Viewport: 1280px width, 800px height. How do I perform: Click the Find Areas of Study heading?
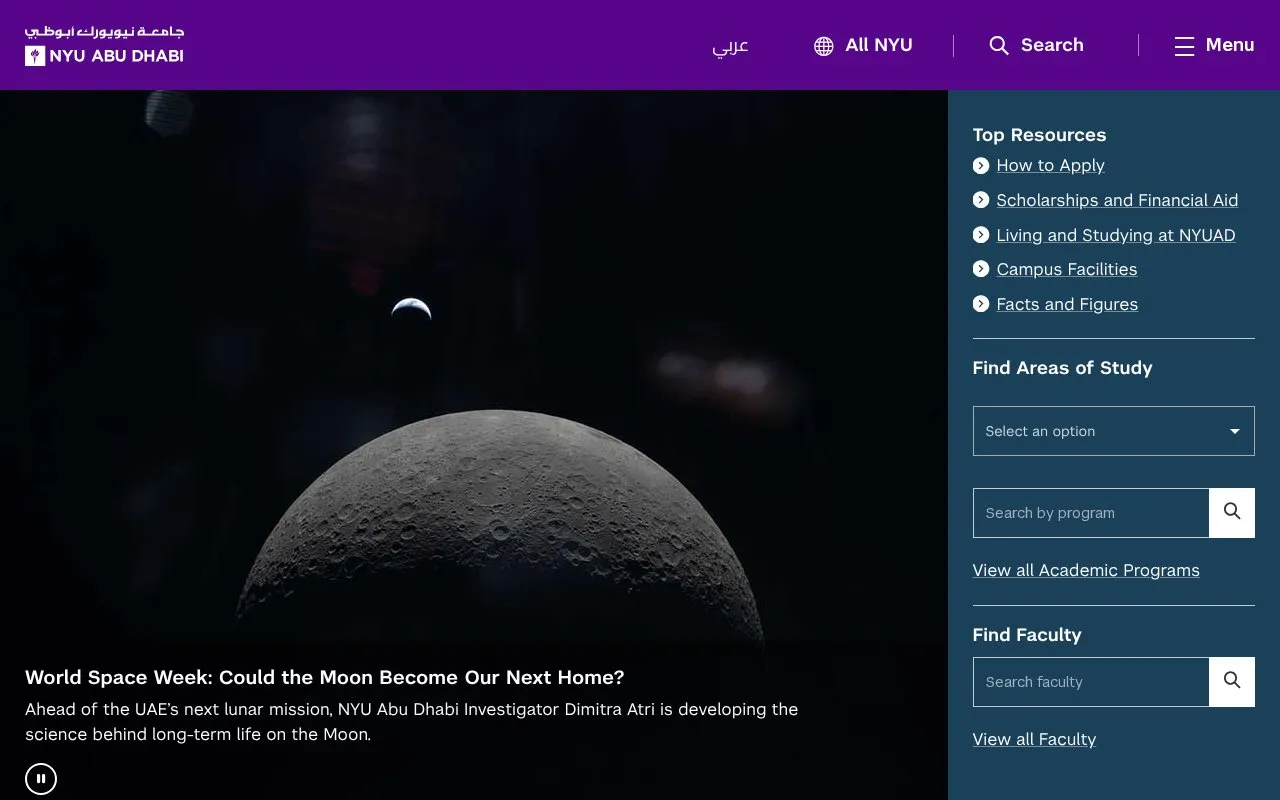(x=1062, y=368)
